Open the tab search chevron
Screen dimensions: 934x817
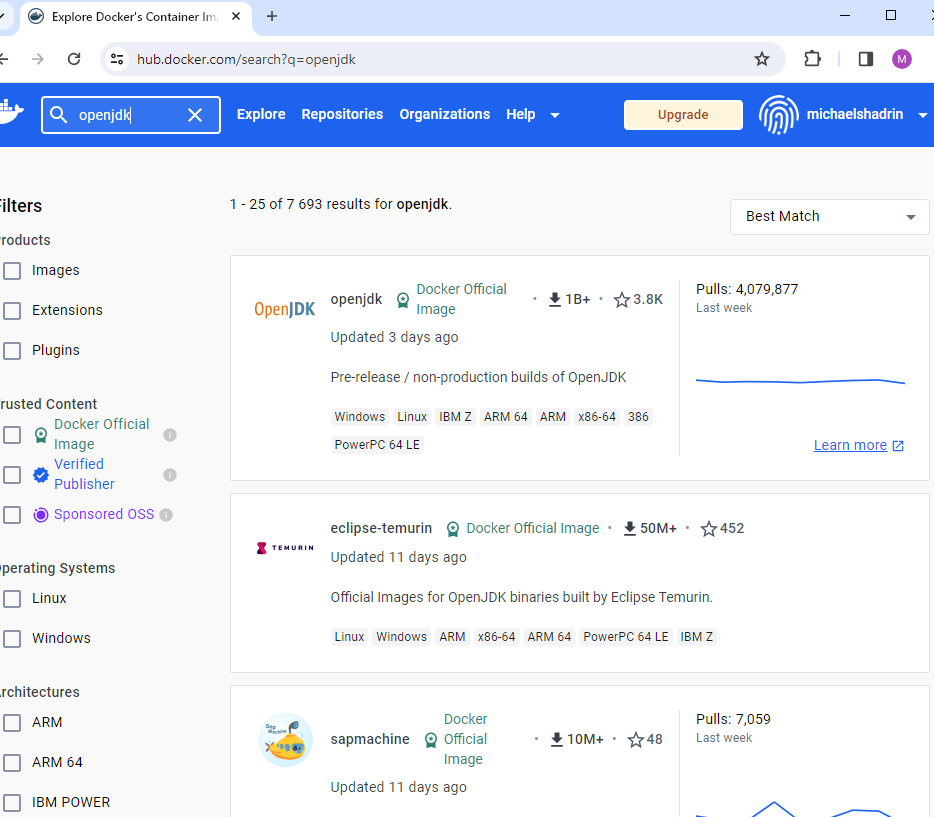point(2,16)
